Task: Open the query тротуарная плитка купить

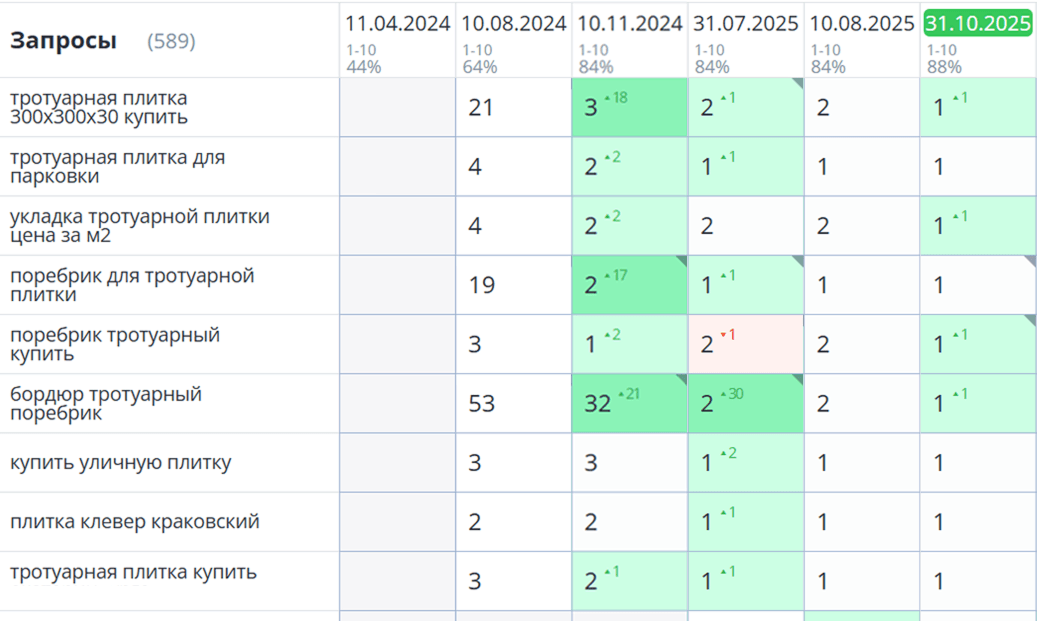Action: pos(133,572)
